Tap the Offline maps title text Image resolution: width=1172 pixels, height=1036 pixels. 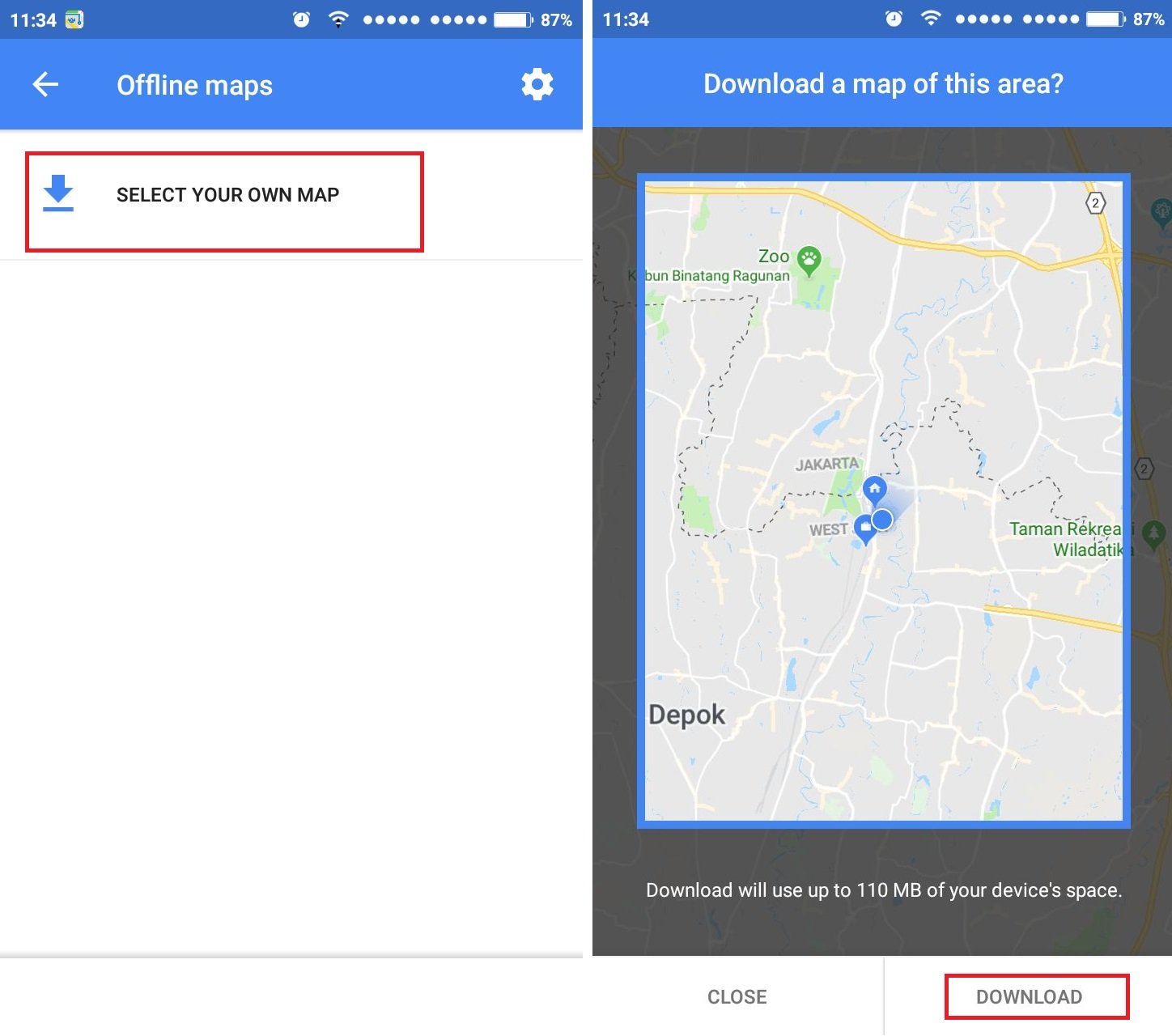coord(194,85)
